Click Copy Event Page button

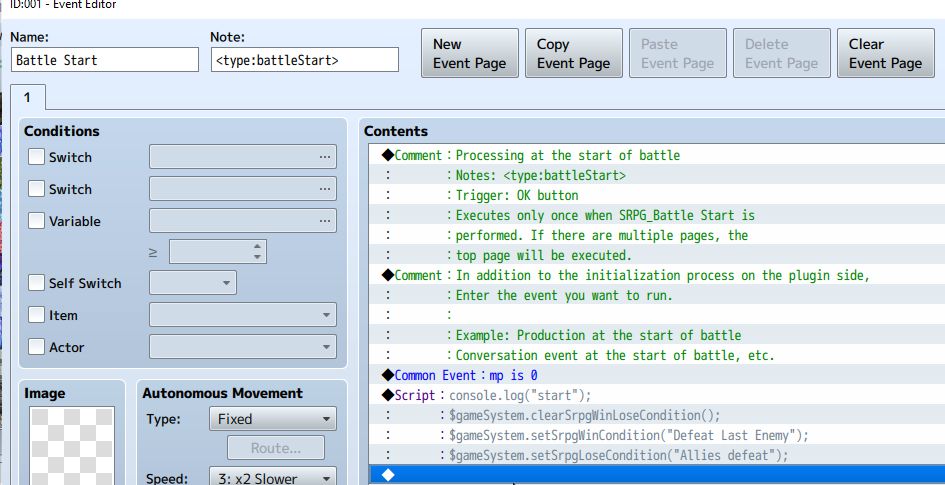pos(574,53)
